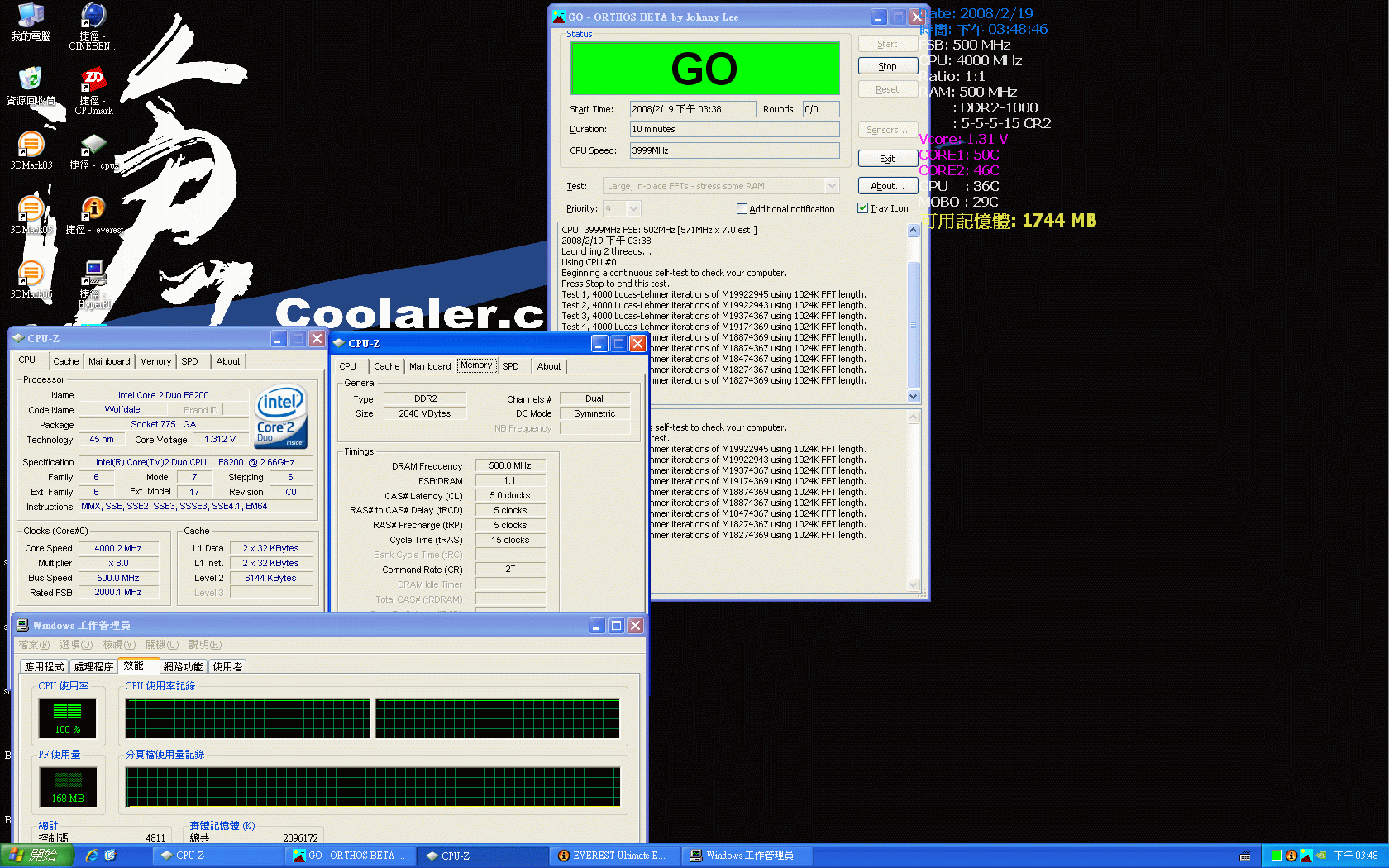The width and height of the screenshot is (1389, 868).
Task: Click the Reset button in ORTHOS
Action: point(887,89)
